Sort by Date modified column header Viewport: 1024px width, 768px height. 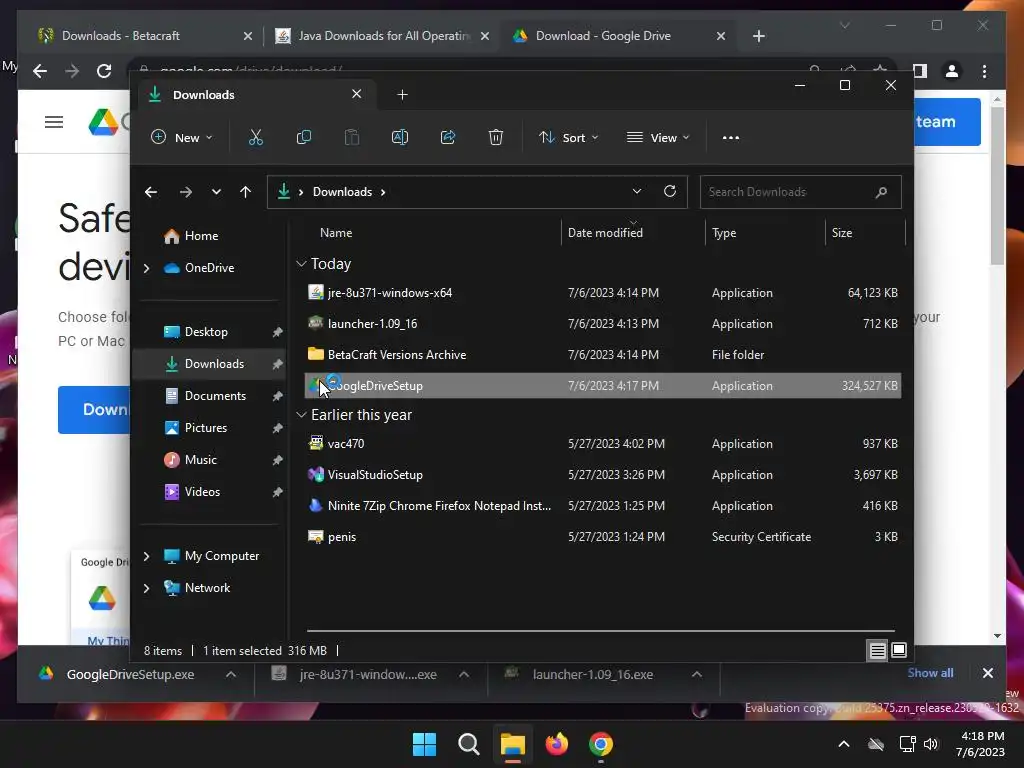(605, 232)
